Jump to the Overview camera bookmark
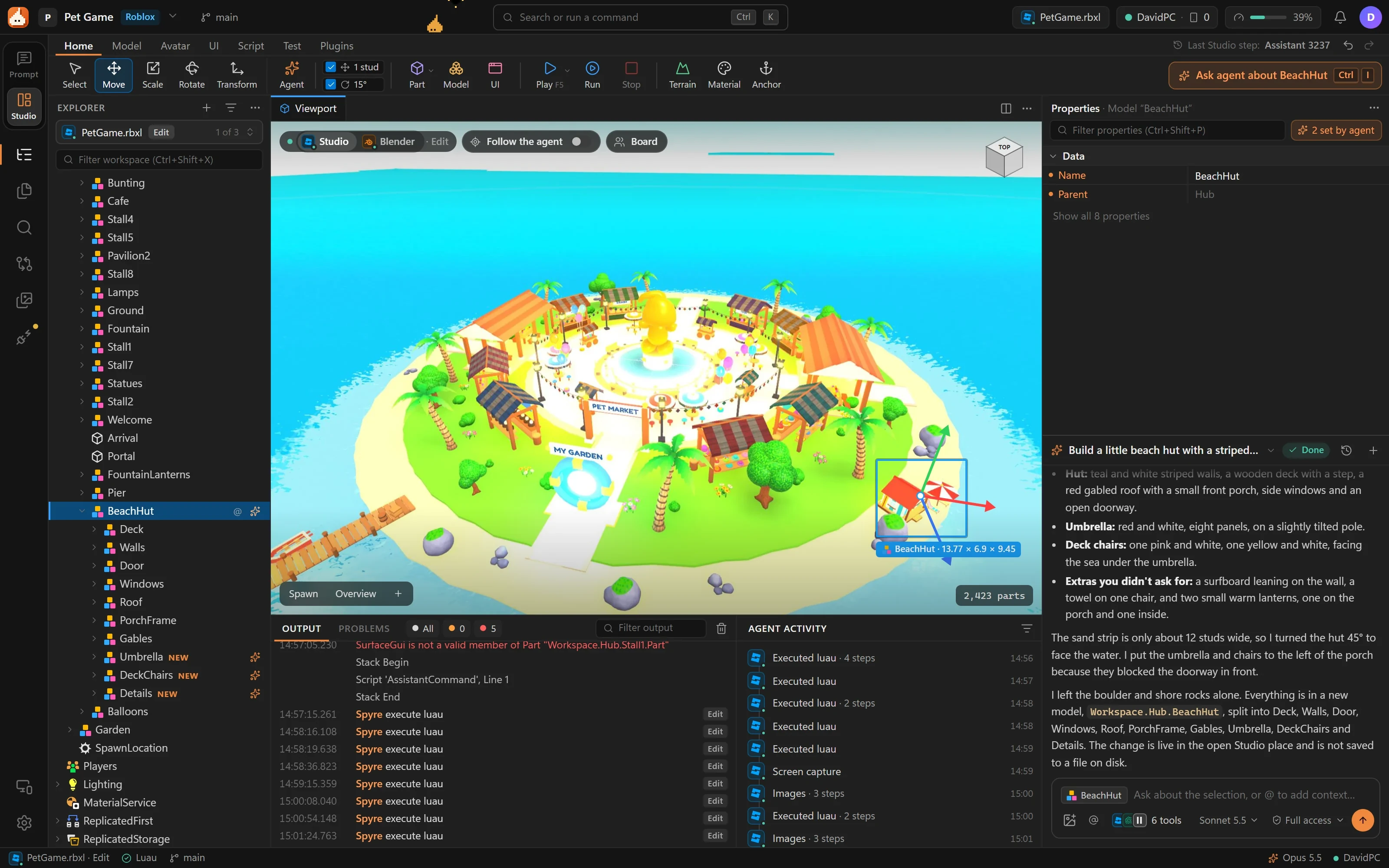This screenshot has height=868, width=1389. (355, 594)
